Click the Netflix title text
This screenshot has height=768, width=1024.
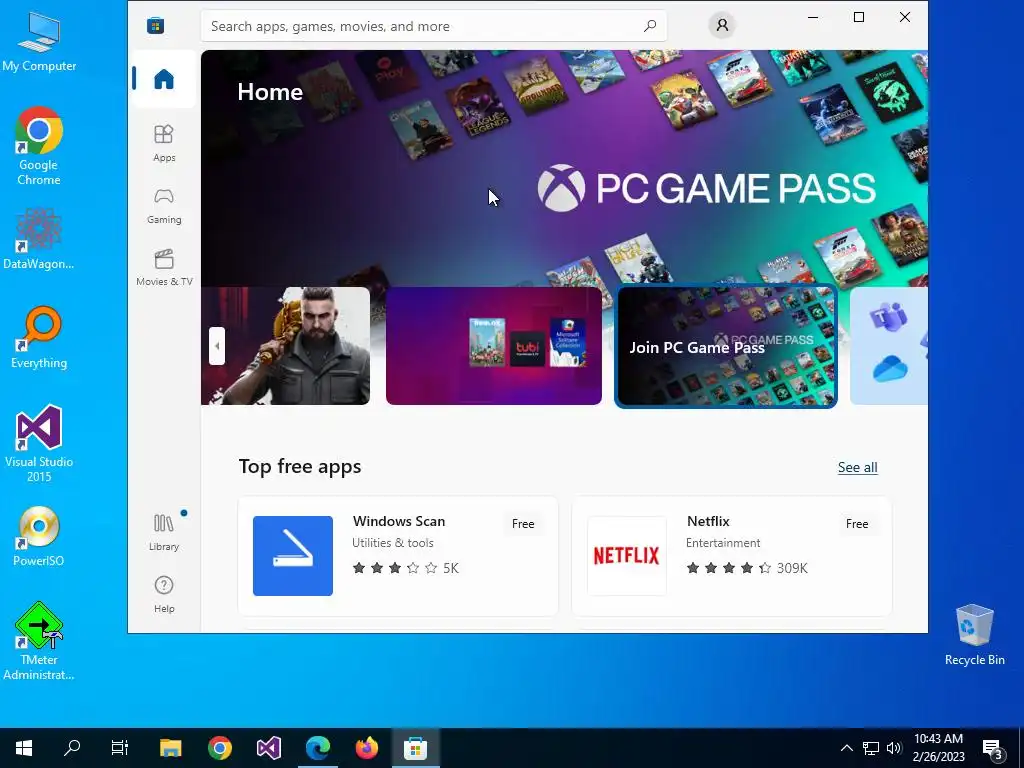(708, 521)
